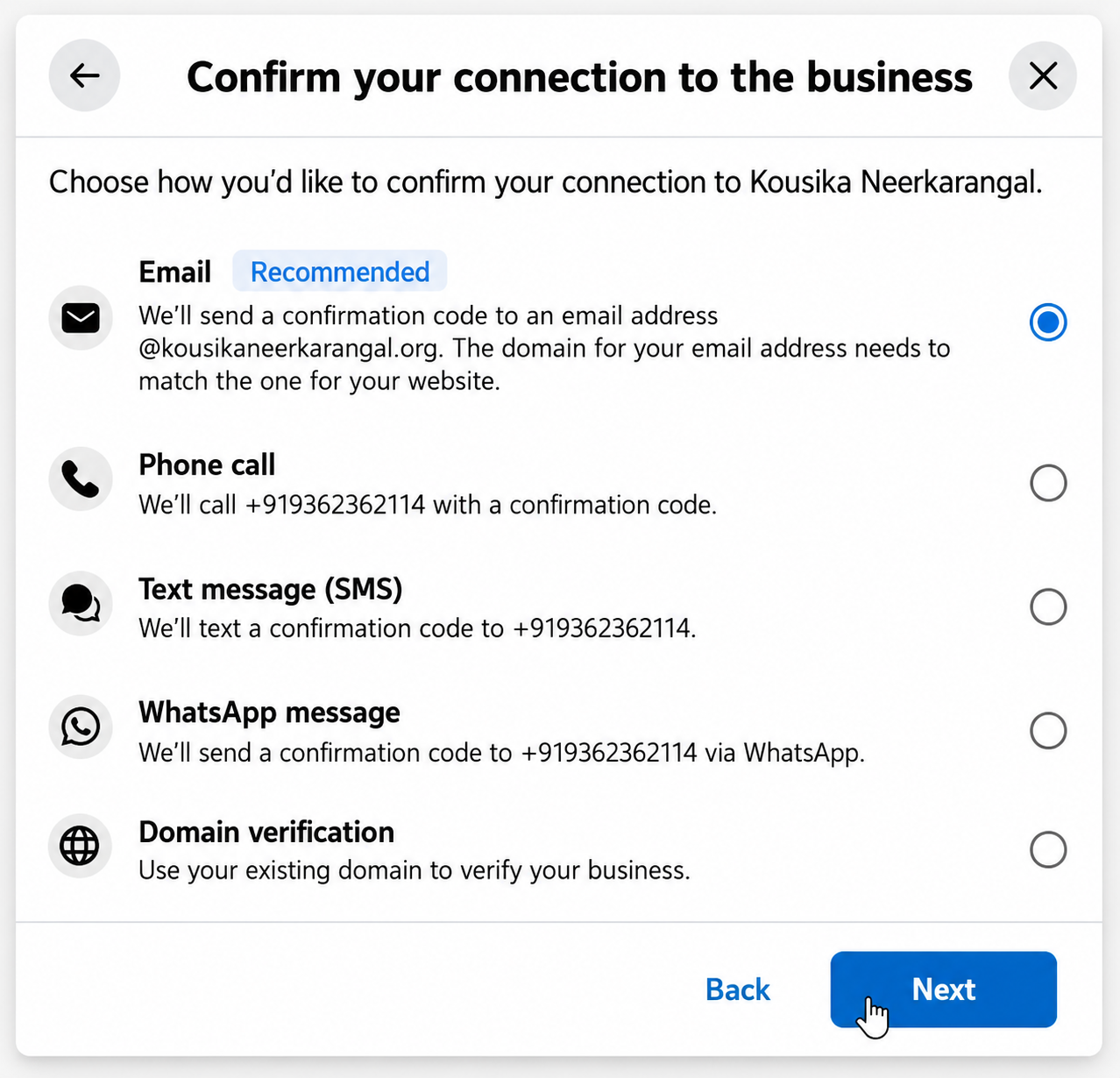Click the WhatsApp message option title
This screenshot has width=1120, height=1078.
269,713
